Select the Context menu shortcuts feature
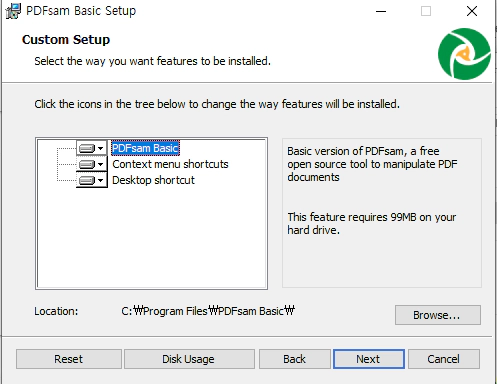 [x=170, y=164]
